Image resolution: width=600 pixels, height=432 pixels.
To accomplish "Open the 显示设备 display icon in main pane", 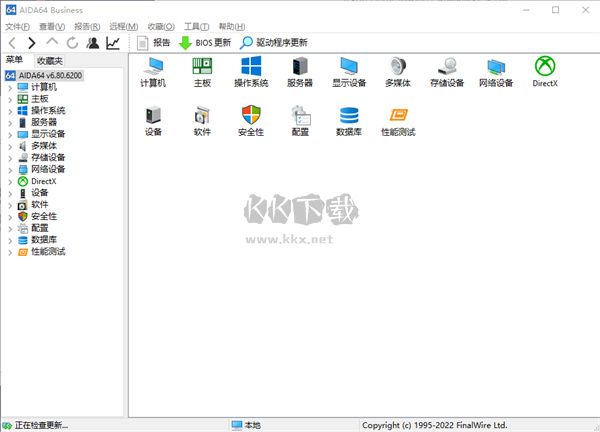I will pyautogui.click(x=349, y=72).
